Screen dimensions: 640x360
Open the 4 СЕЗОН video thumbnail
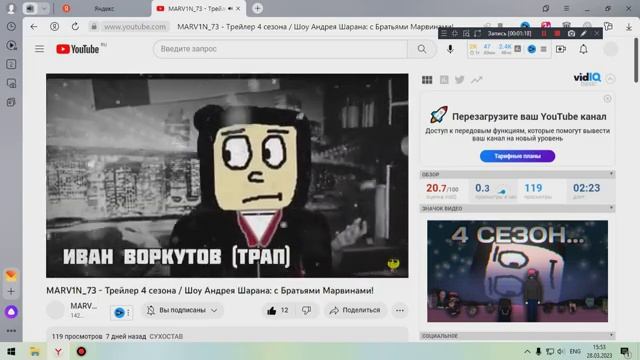(517, 271)
